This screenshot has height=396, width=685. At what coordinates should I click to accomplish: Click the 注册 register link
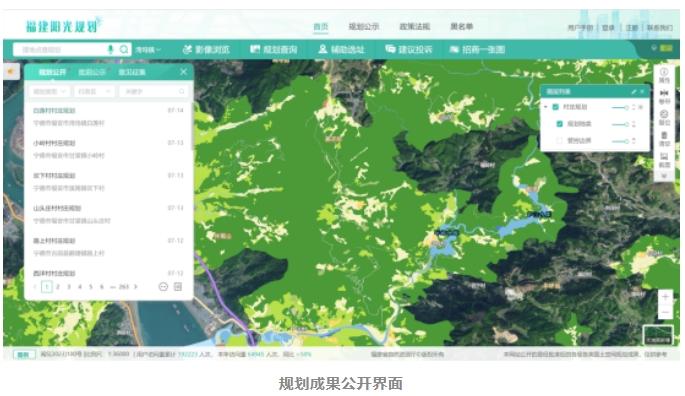632,28
